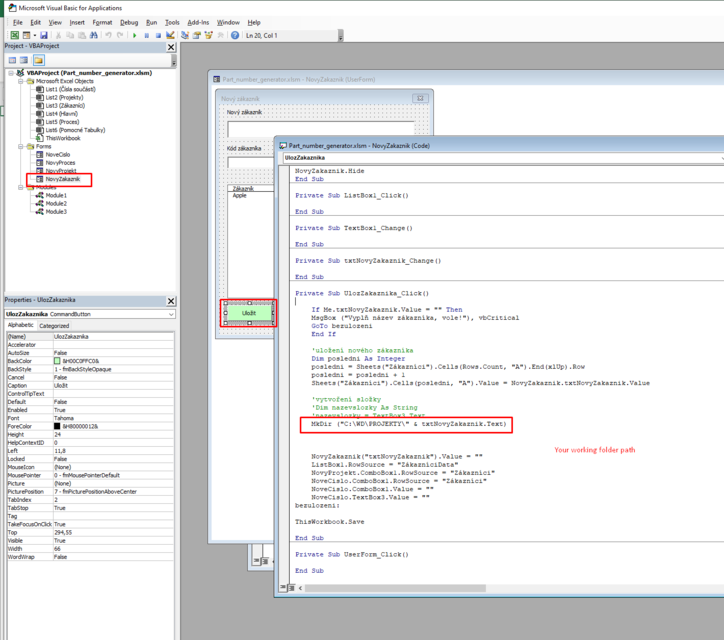This screenshot has height=640, width=724.
Task: Click the Find binoculars icon
Action: point(93,35)
